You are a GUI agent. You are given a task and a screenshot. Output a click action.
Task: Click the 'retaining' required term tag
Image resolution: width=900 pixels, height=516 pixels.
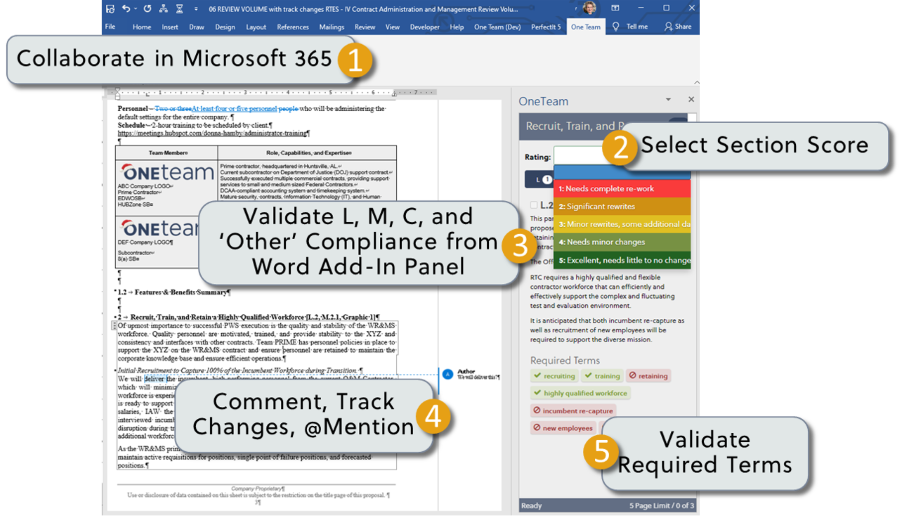point(648,376)
